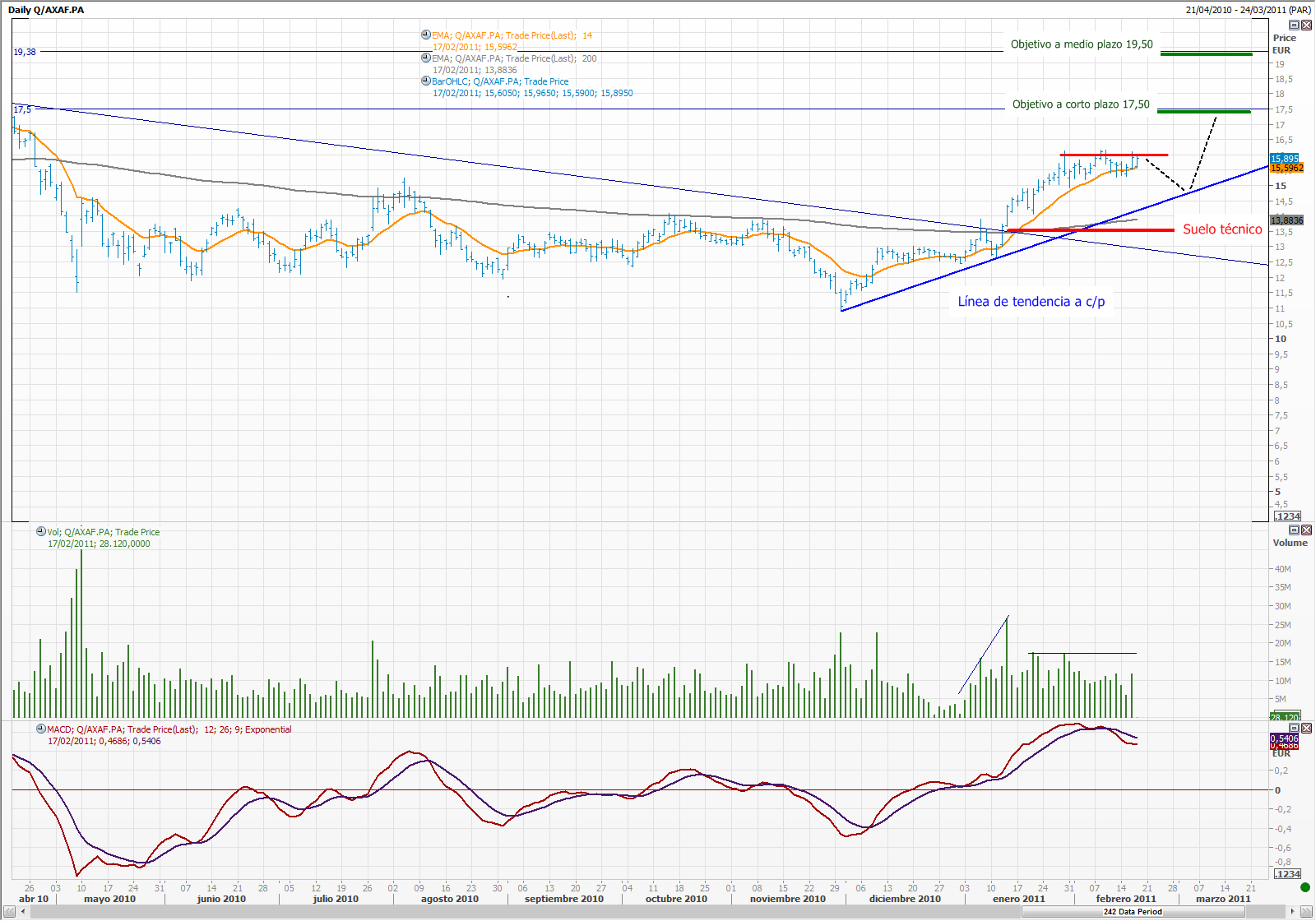Viewport: 1316px width, 921px height.
Task: Collapse the MACD panel
Action: click(1294, 729)
